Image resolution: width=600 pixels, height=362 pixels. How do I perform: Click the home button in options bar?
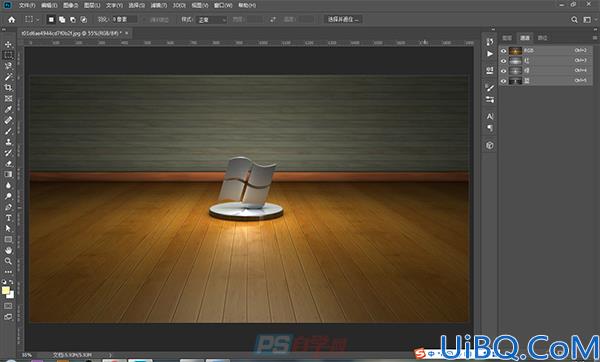click(12, 20)
